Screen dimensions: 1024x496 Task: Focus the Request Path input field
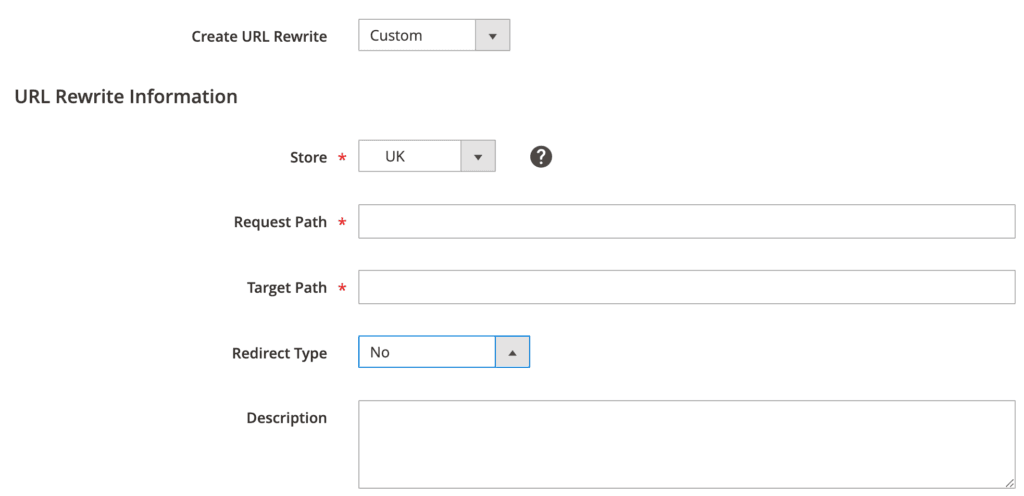[686, 222]
